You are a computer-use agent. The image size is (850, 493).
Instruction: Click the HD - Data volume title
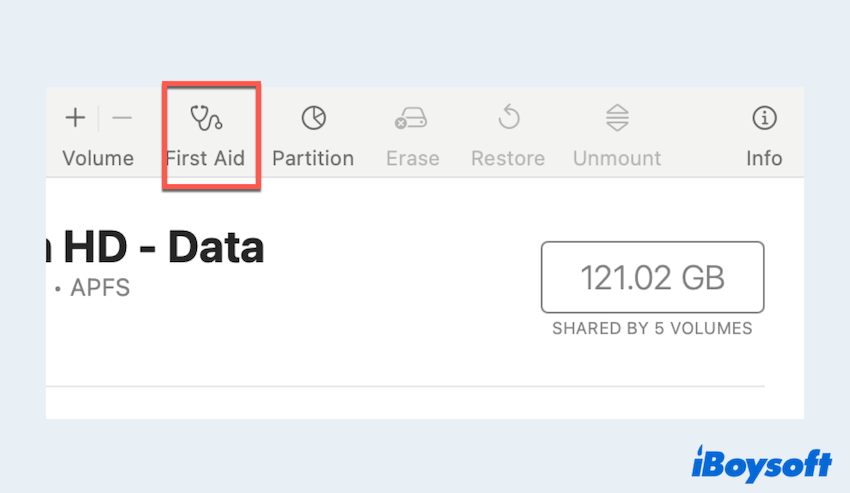(160, 247)
